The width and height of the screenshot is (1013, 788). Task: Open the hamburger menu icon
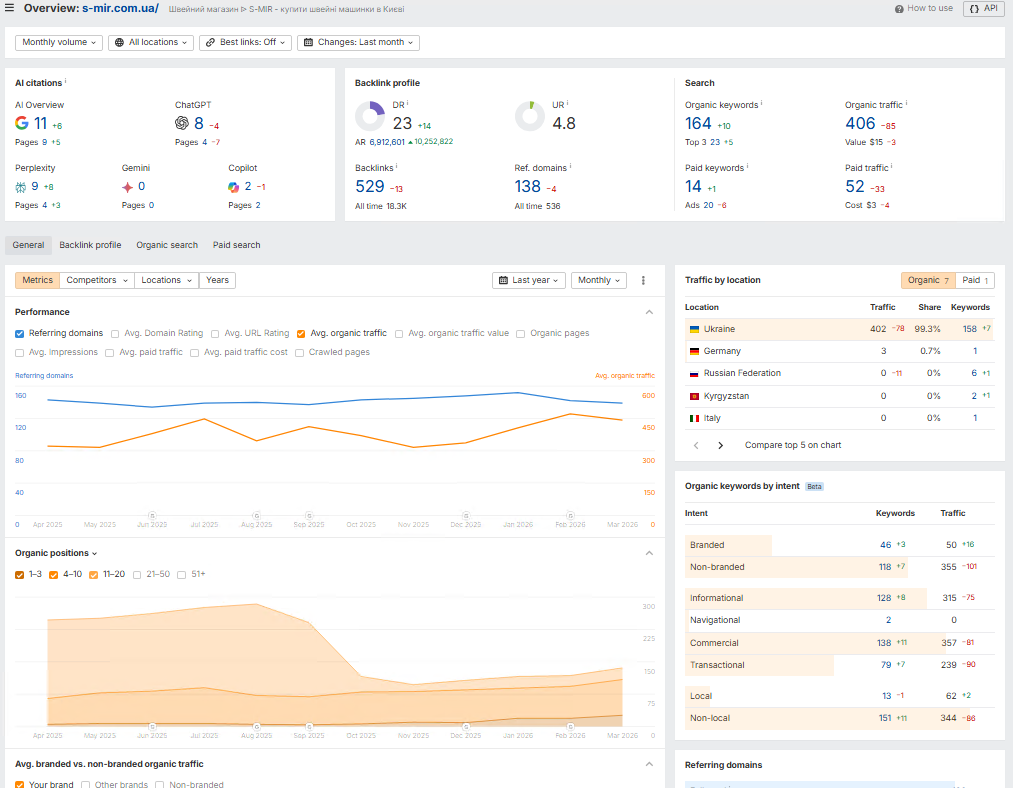coord(10,9)
